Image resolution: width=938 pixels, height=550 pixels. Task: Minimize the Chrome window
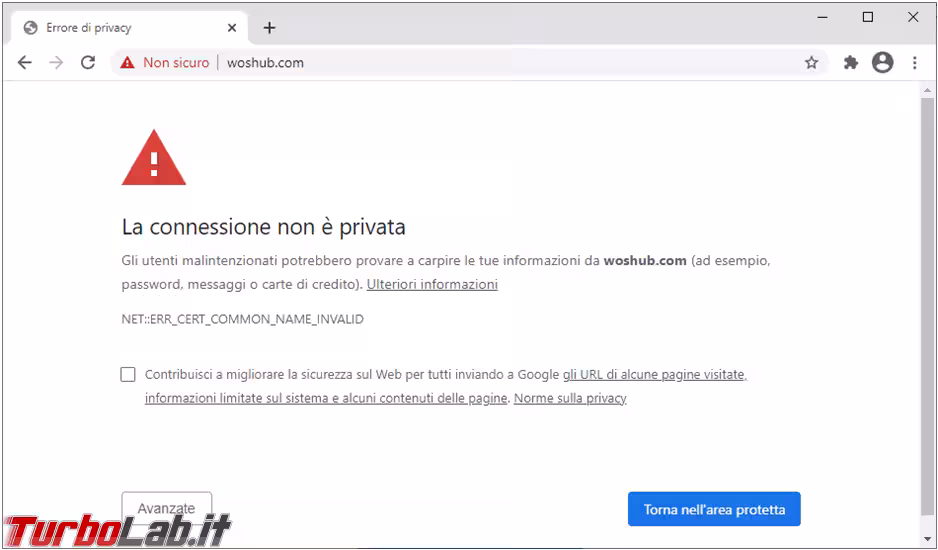coord(823,17)
